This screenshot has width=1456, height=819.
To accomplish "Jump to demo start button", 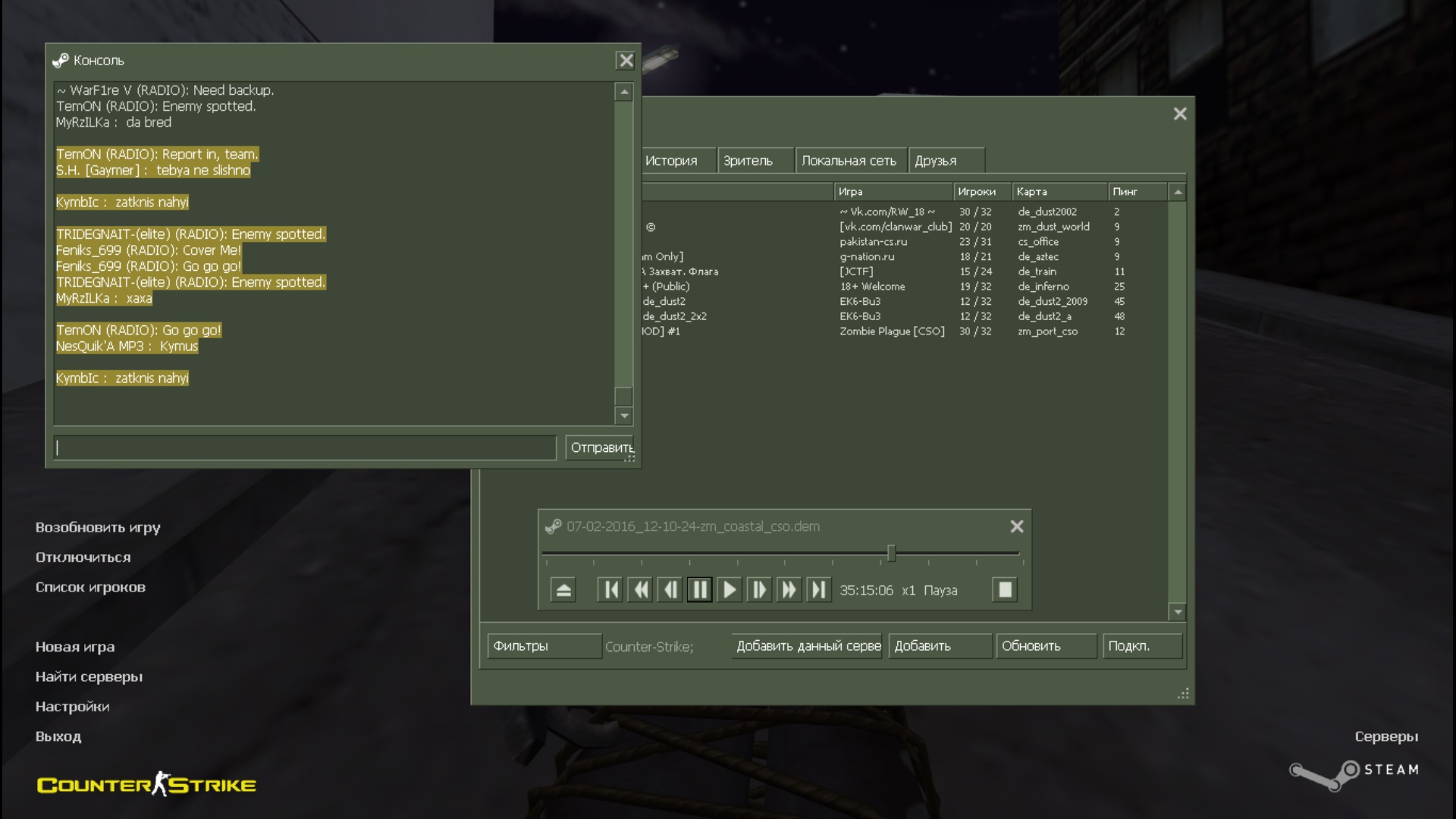I will click(610, 590).
